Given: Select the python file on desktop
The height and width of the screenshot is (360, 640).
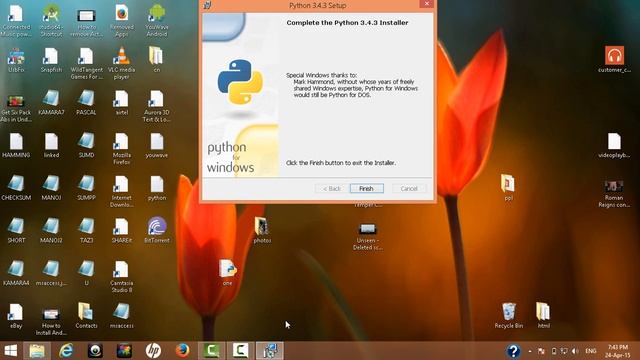Looking at the screenshot, I should [157, 188].
